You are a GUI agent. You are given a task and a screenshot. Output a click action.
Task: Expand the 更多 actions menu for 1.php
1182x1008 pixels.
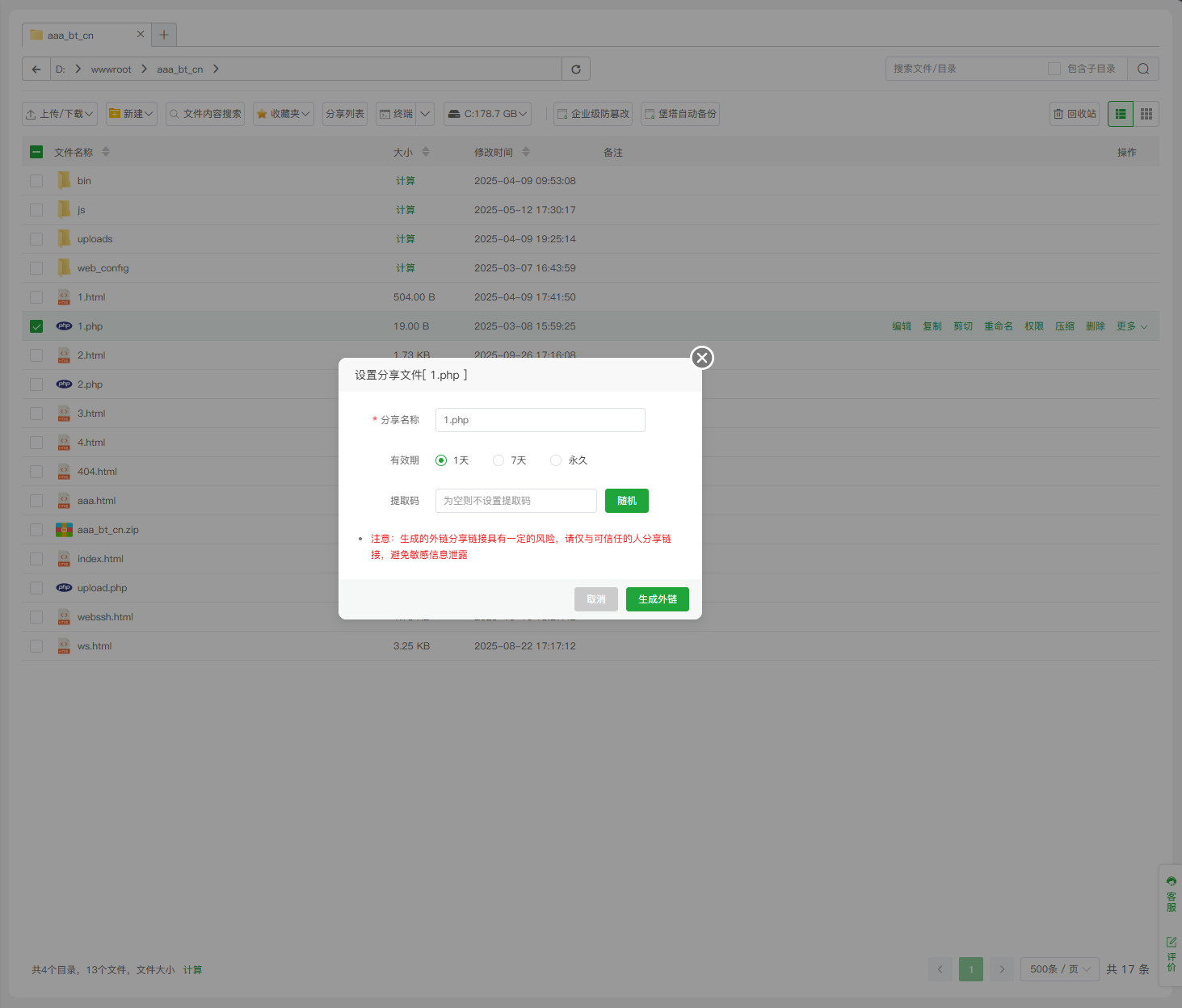point(1131,326)
